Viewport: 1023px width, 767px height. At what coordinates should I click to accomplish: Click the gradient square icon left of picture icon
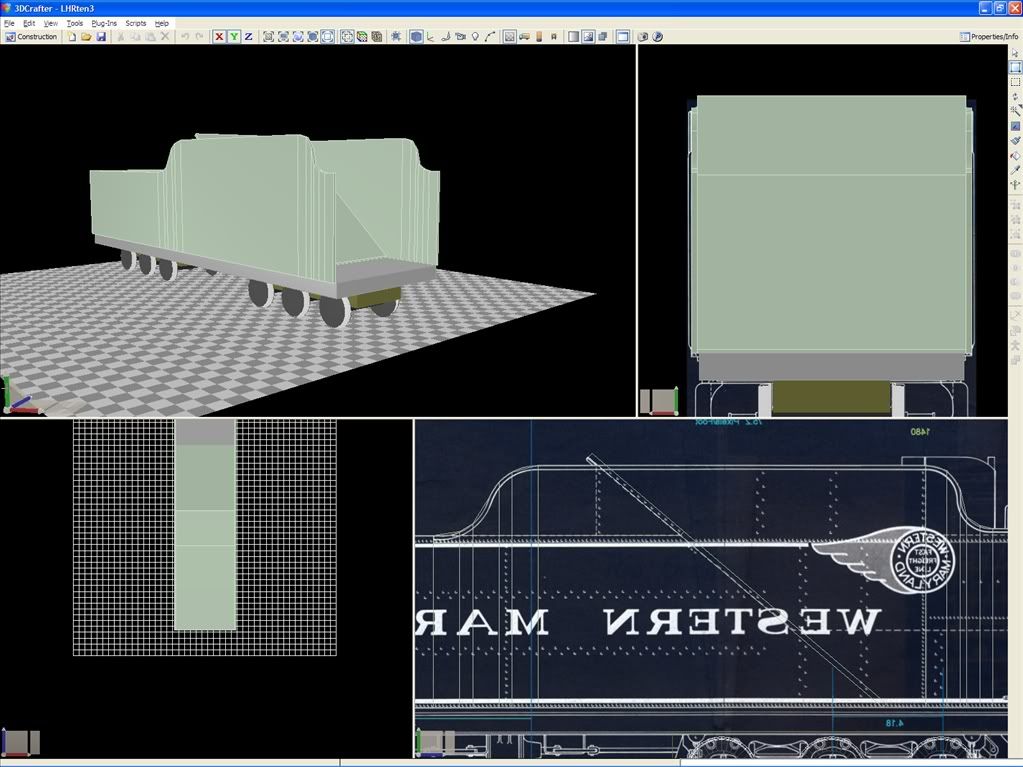pyautogui.click(x=573, y=37)
